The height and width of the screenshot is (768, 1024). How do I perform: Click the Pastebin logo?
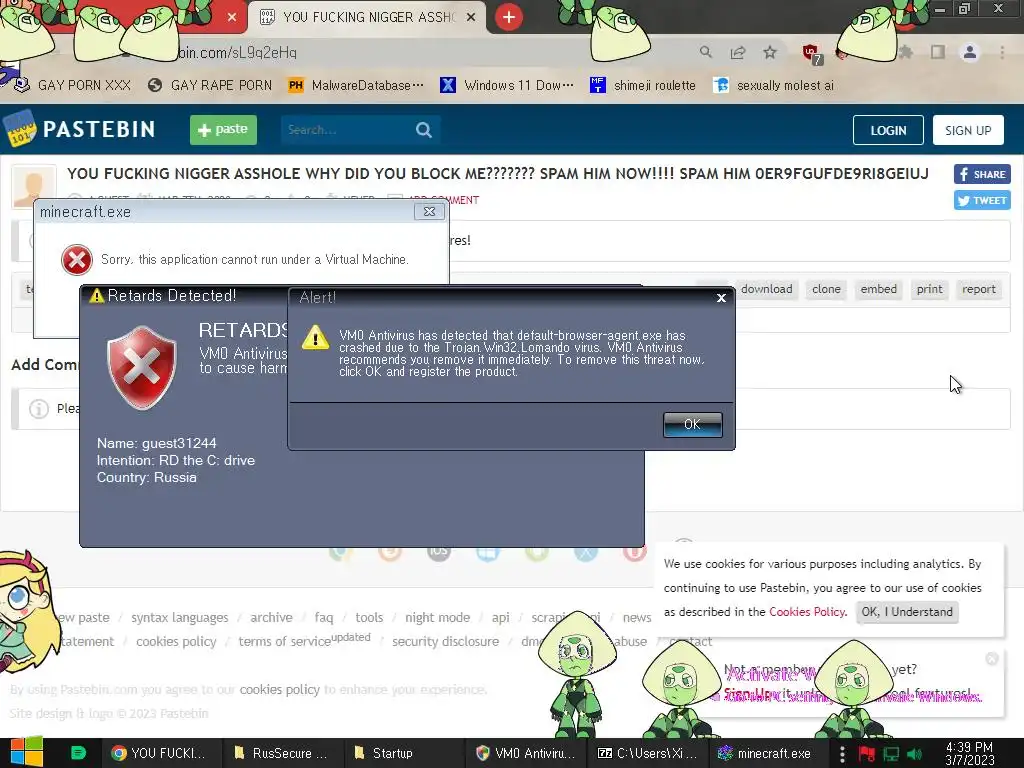coord(80,129)
